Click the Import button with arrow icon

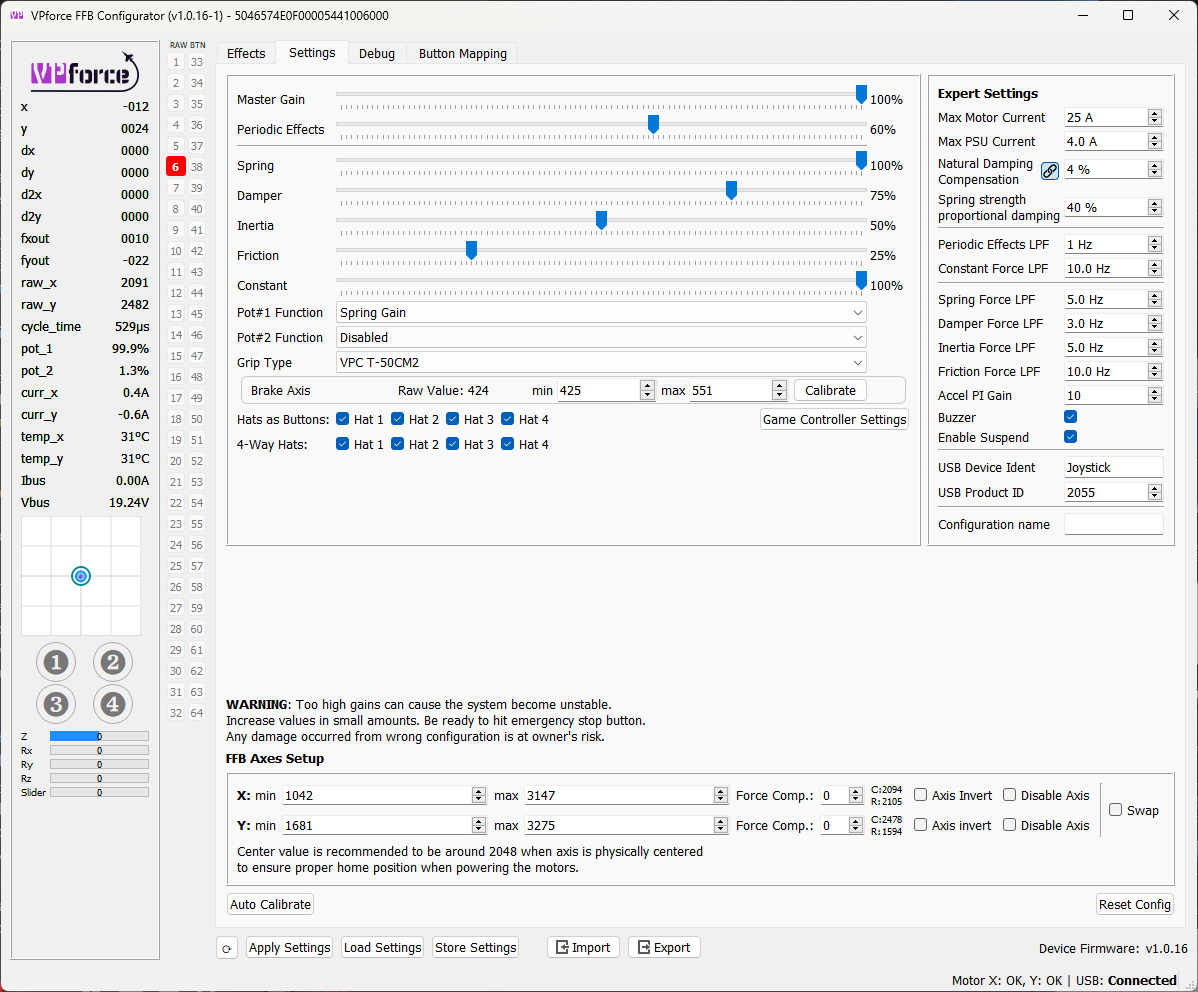click(x=583, y=947)
